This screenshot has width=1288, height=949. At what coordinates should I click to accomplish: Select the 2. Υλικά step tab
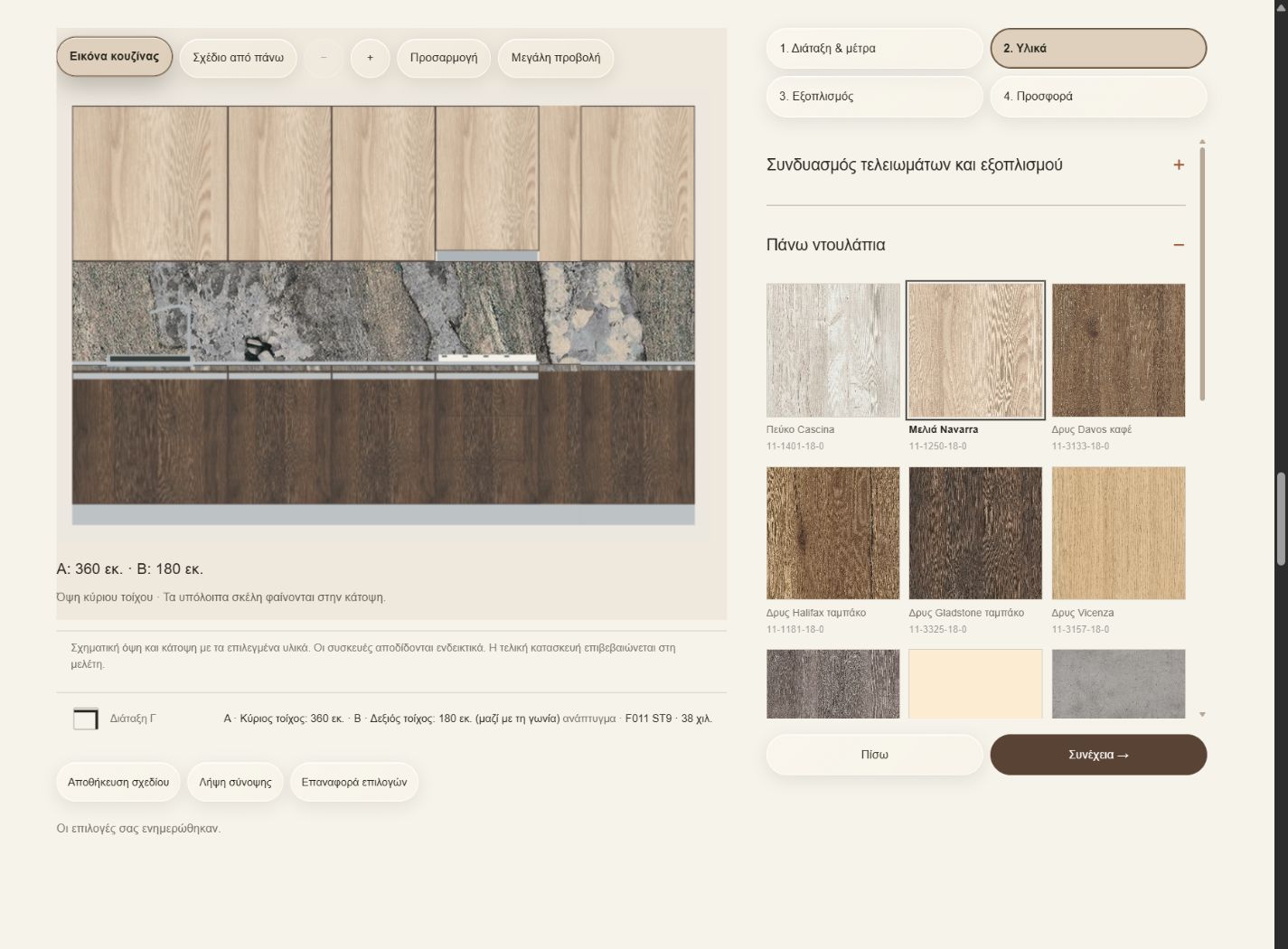point(1098,49)
